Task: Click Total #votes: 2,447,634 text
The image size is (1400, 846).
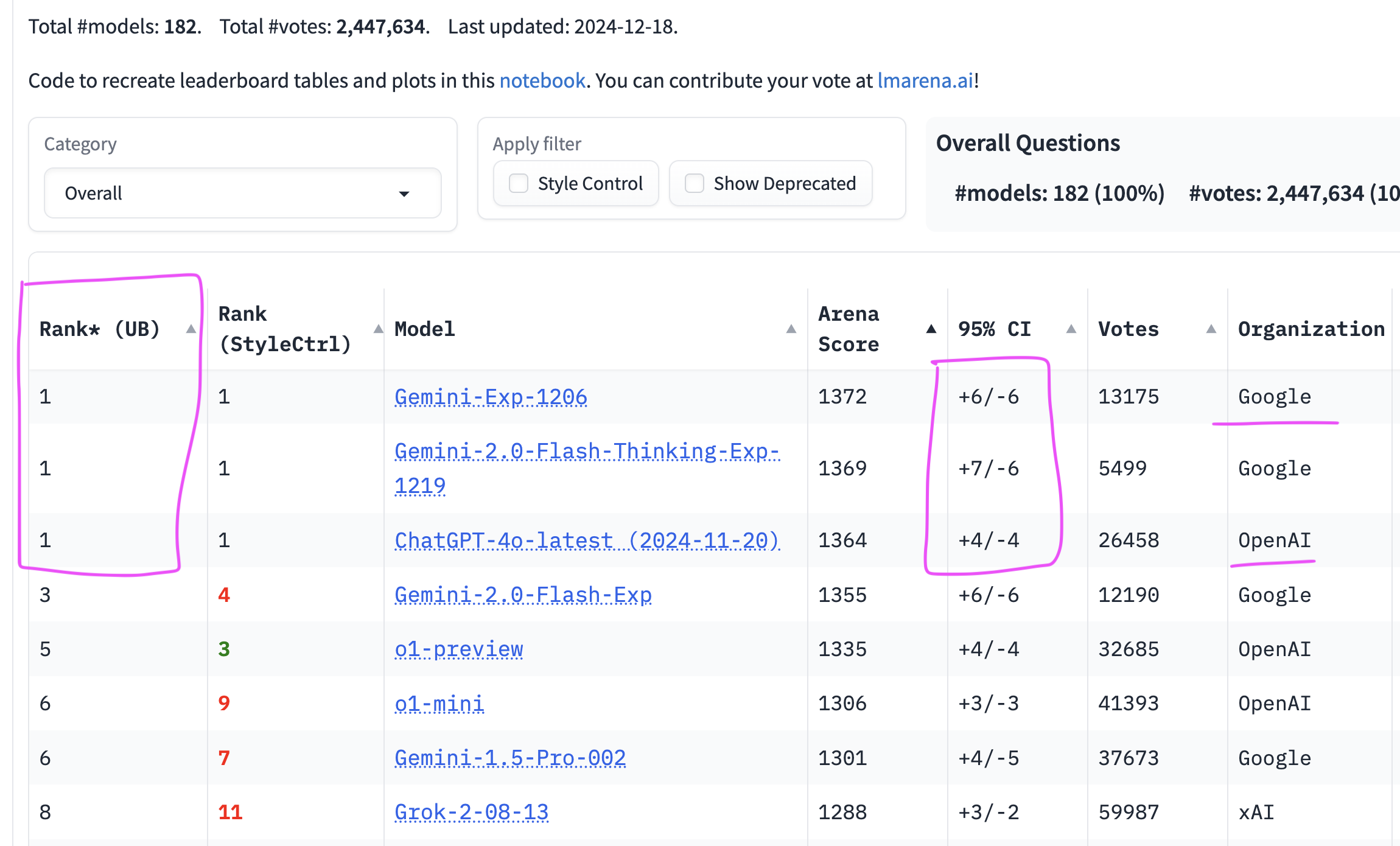Action: click(x=324, y=27)
